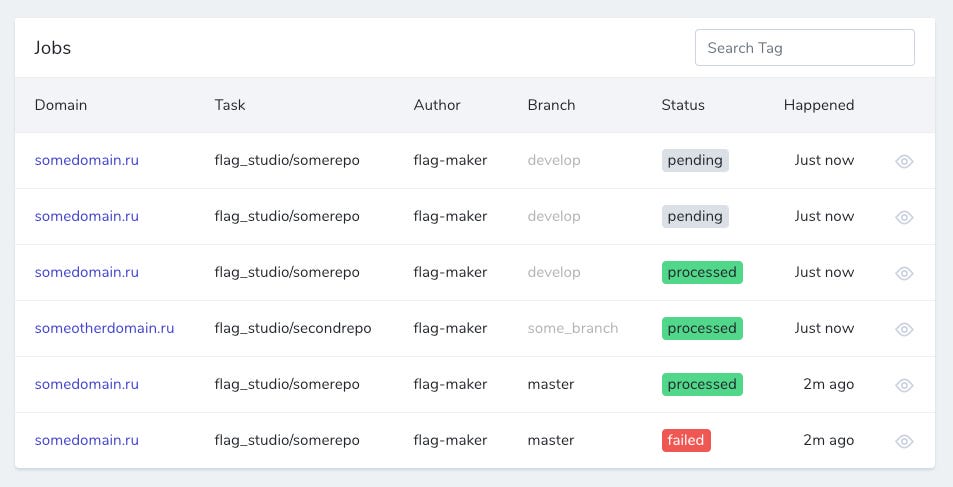This screenshot has width=953, height=487.
Task: Click eye icon for someotherdomain.ru job
Action: (x=904, y=329)
